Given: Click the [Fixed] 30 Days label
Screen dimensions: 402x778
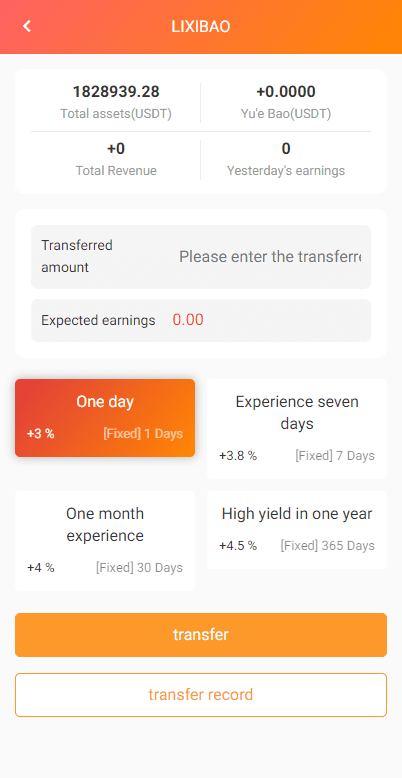Looking at the screenshot, I should [x=139, y=568].
